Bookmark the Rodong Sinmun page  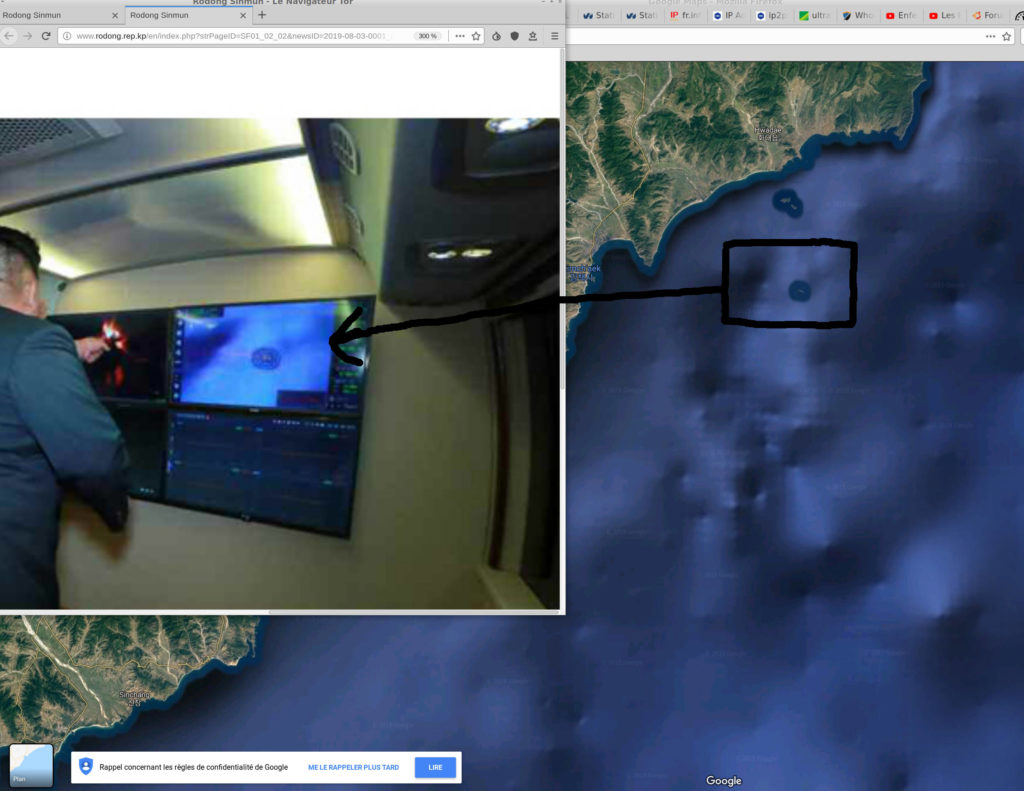(476, 36)
